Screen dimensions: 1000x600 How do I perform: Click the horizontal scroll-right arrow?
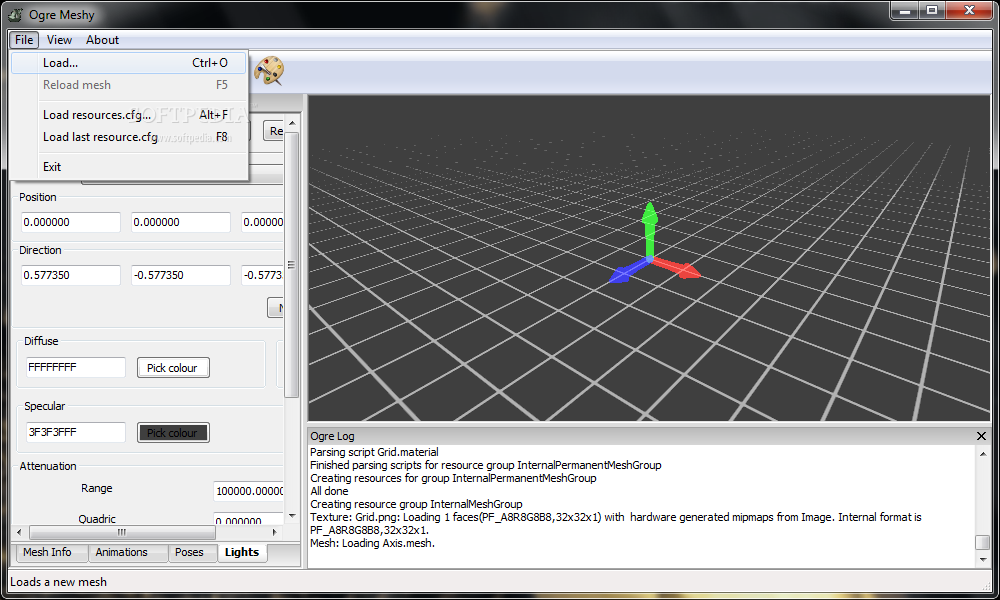[x=275, y=532]
